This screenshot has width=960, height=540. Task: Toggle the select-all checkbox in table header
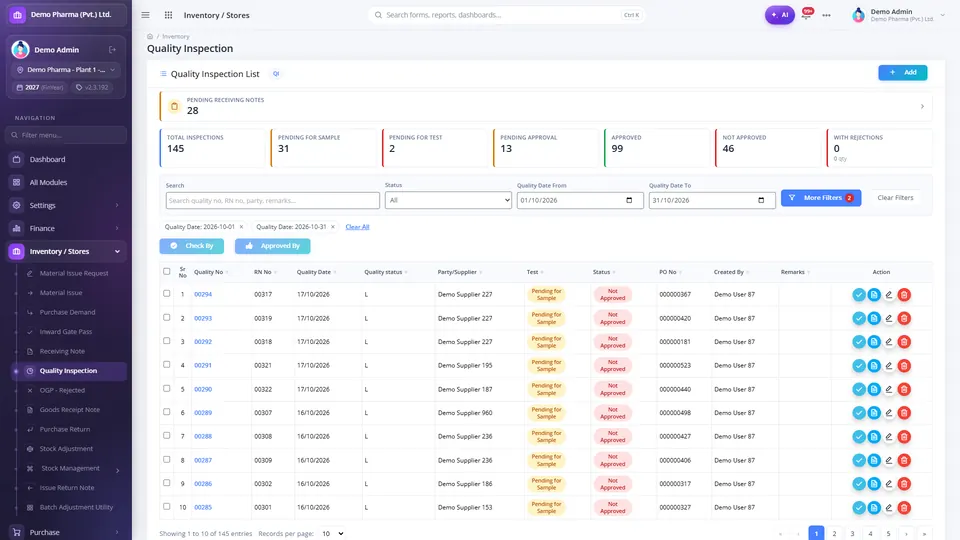(167, 271)
